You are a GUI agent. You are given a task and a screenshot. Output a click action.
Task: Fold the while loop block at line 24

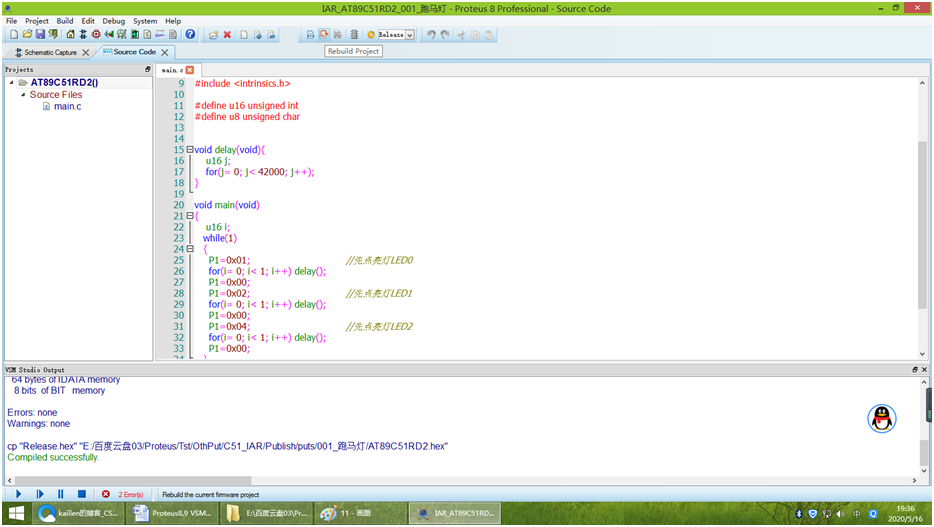[189, 249]
